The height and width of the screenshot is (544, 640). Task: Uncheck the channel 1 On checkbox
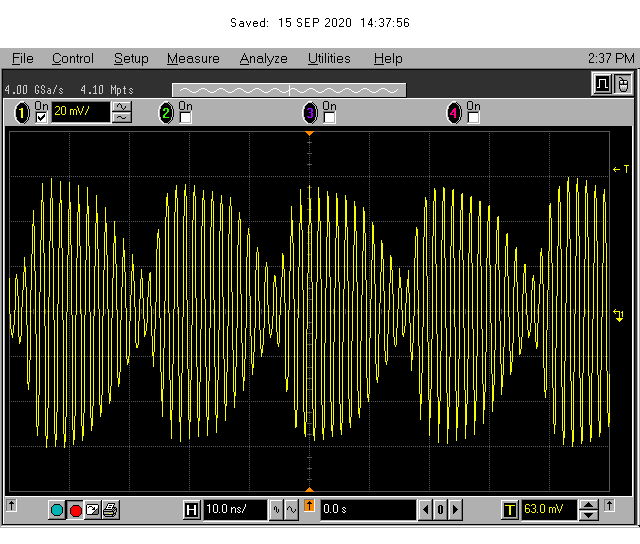[x=41, y=118]
